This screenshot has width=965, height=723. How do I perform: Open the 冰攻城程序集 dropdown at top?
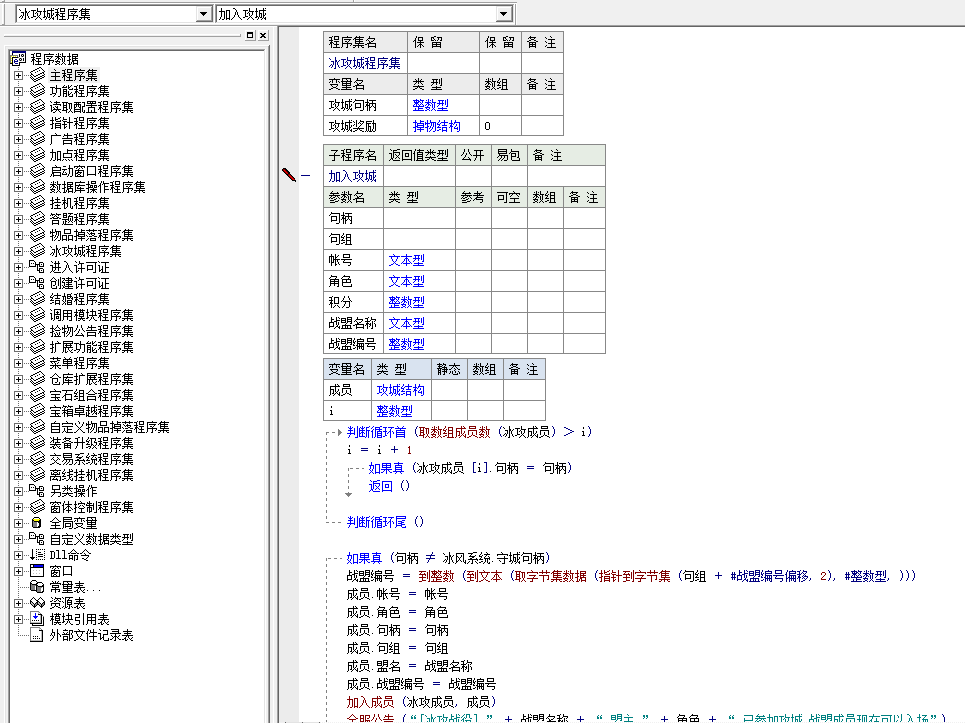point(204,14)
